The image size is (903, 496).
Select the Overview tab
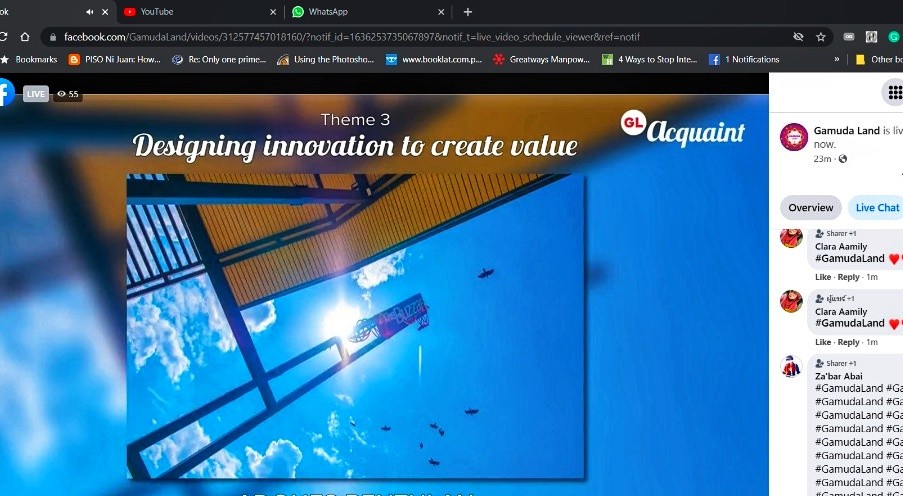tap(810, 208)
